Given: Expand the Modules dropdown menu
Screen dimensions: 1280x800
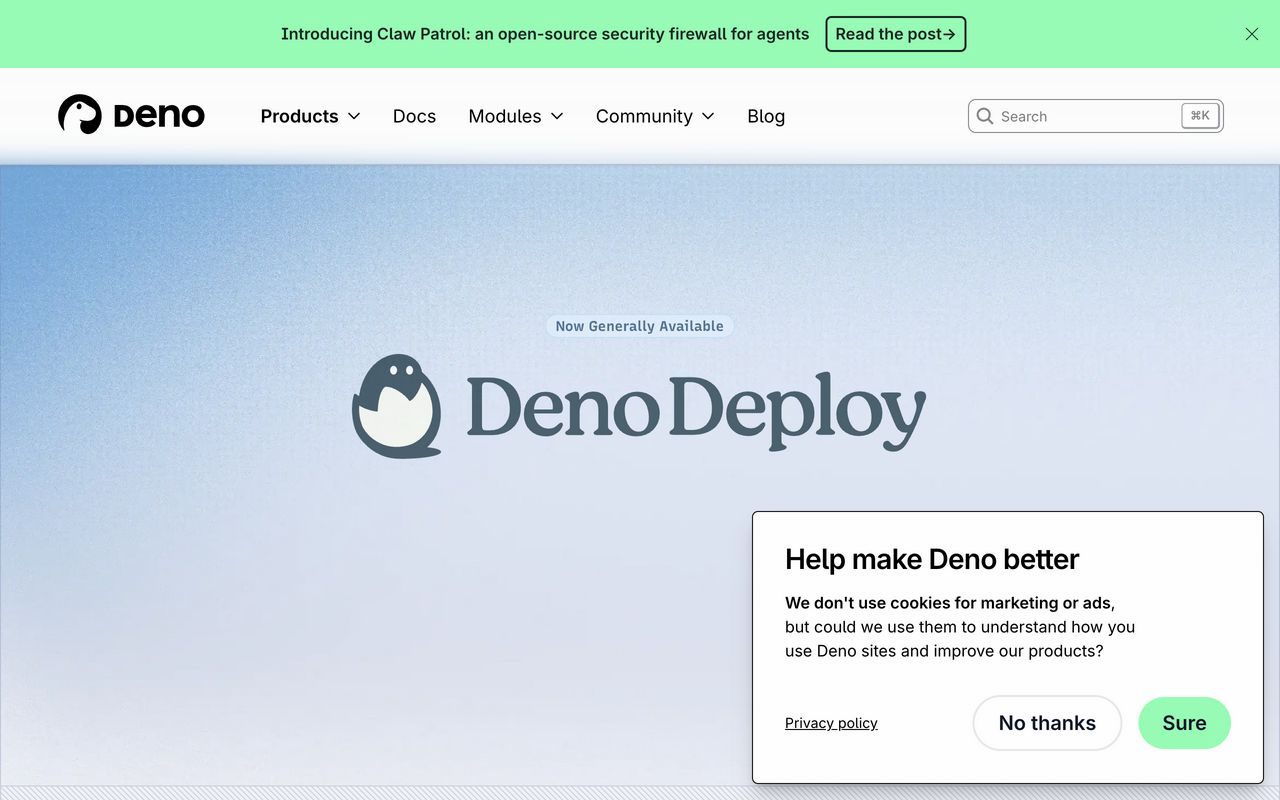Looking at the screenshot, I should click(516, 116).
